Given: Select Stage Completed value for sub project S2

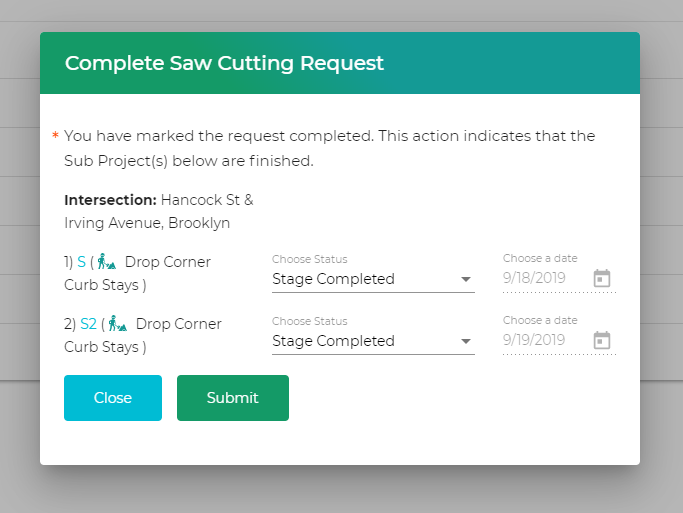Looking at the screenshot, I should pos(334,341).
